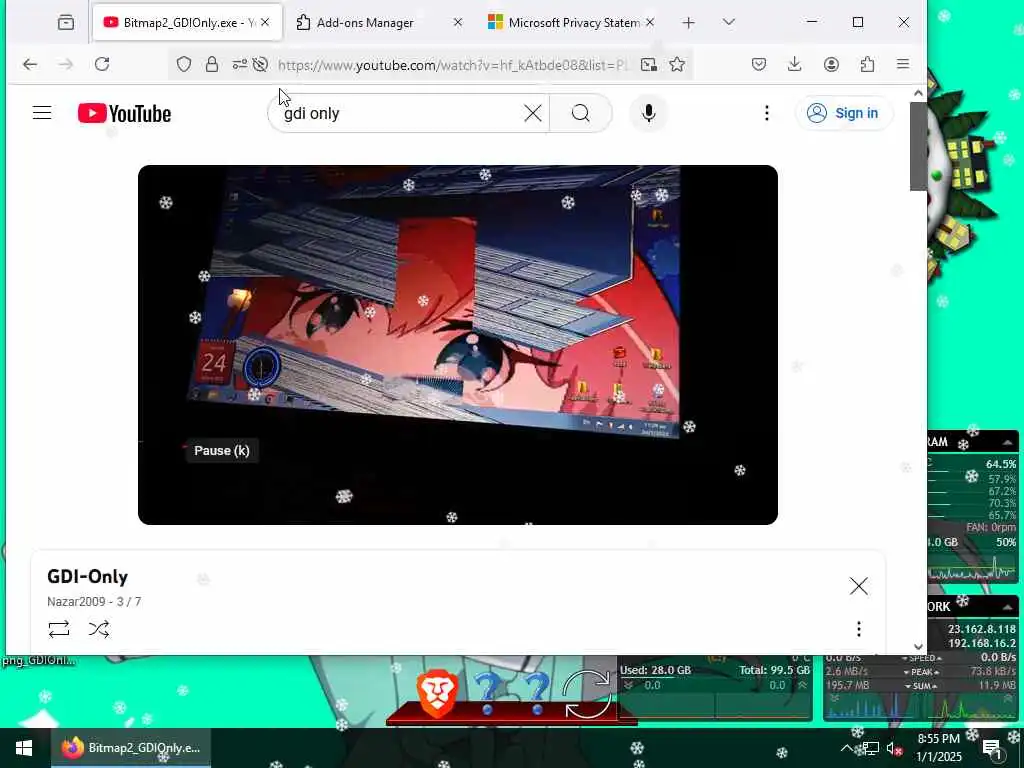Image resolution: width=1024 pixels, height=768 pixels.
Task: Open Nazar2009 channel link
Action: point(76,601)
